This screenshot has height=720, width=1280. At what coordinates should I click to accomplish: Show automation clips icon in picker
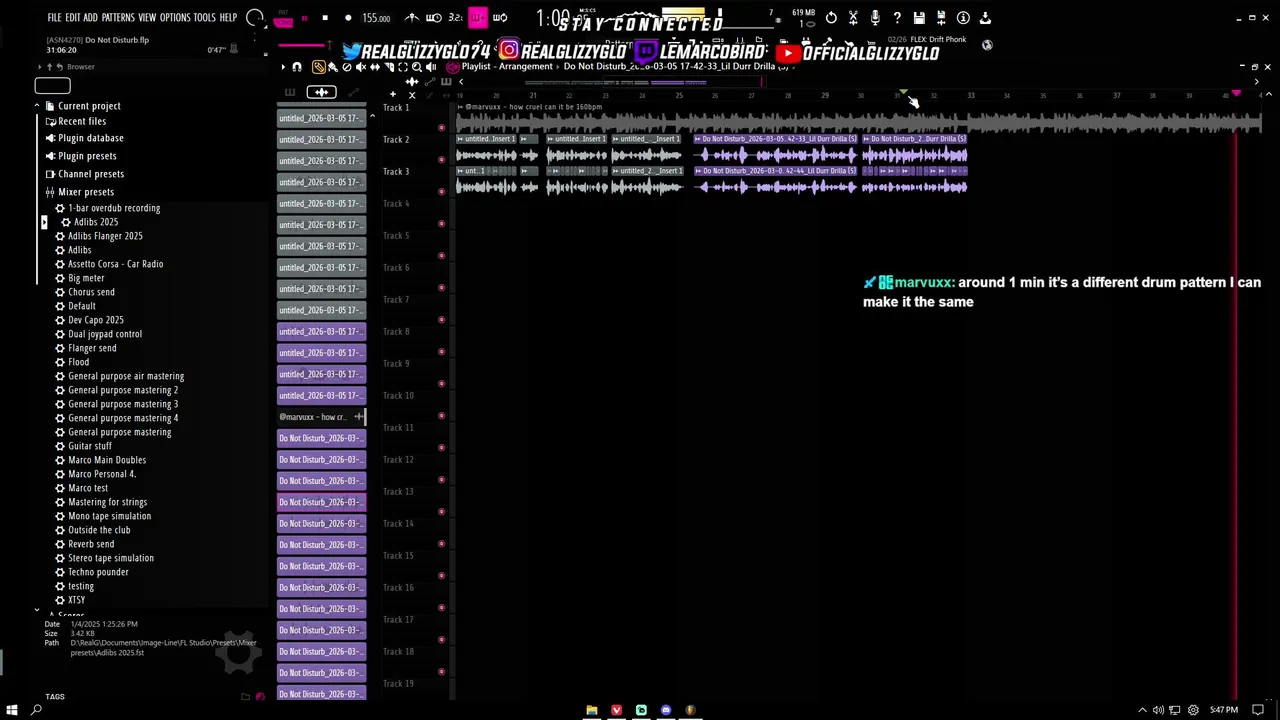point(353,92)
